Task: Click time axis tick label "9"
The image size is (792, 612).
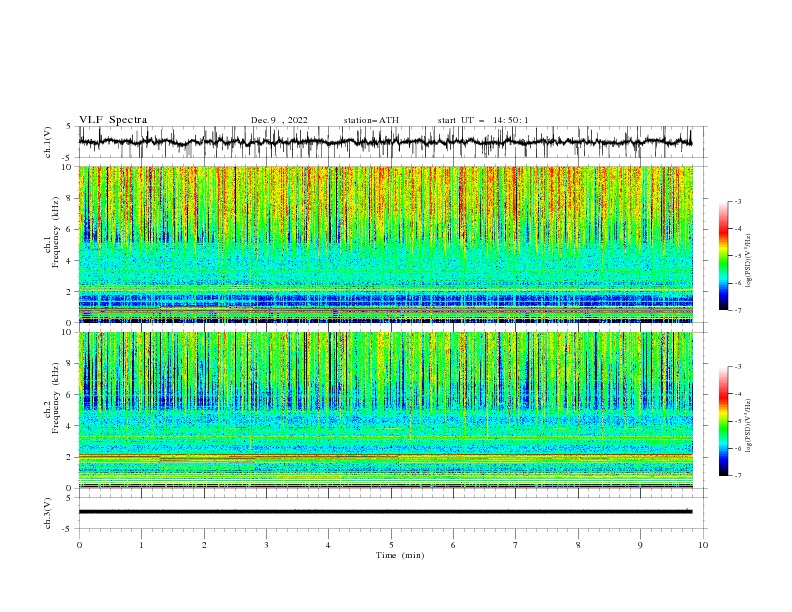Action: 640,545
